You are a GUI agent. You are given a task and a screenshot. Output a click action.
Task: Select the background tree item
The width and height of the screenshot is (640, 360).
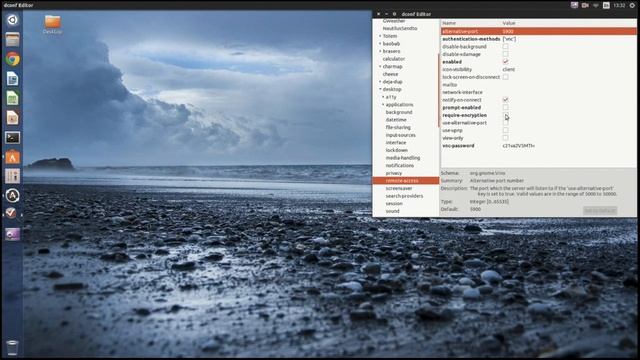[x=399, y=112]
